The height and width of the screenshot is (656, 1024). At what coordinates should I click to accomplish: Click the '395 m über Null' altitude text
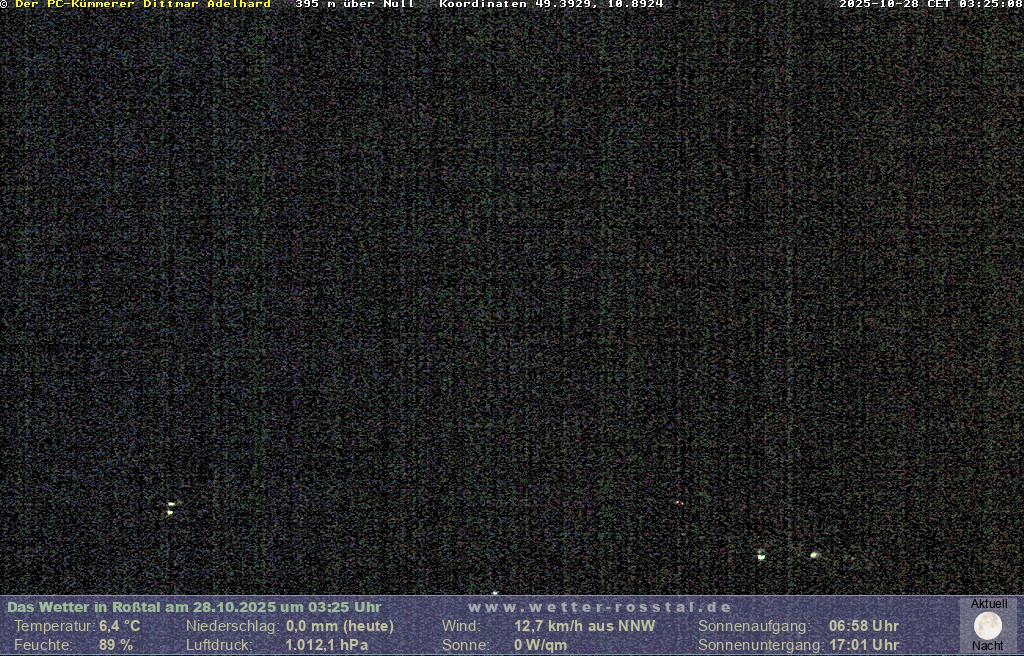tap(355, 5)
